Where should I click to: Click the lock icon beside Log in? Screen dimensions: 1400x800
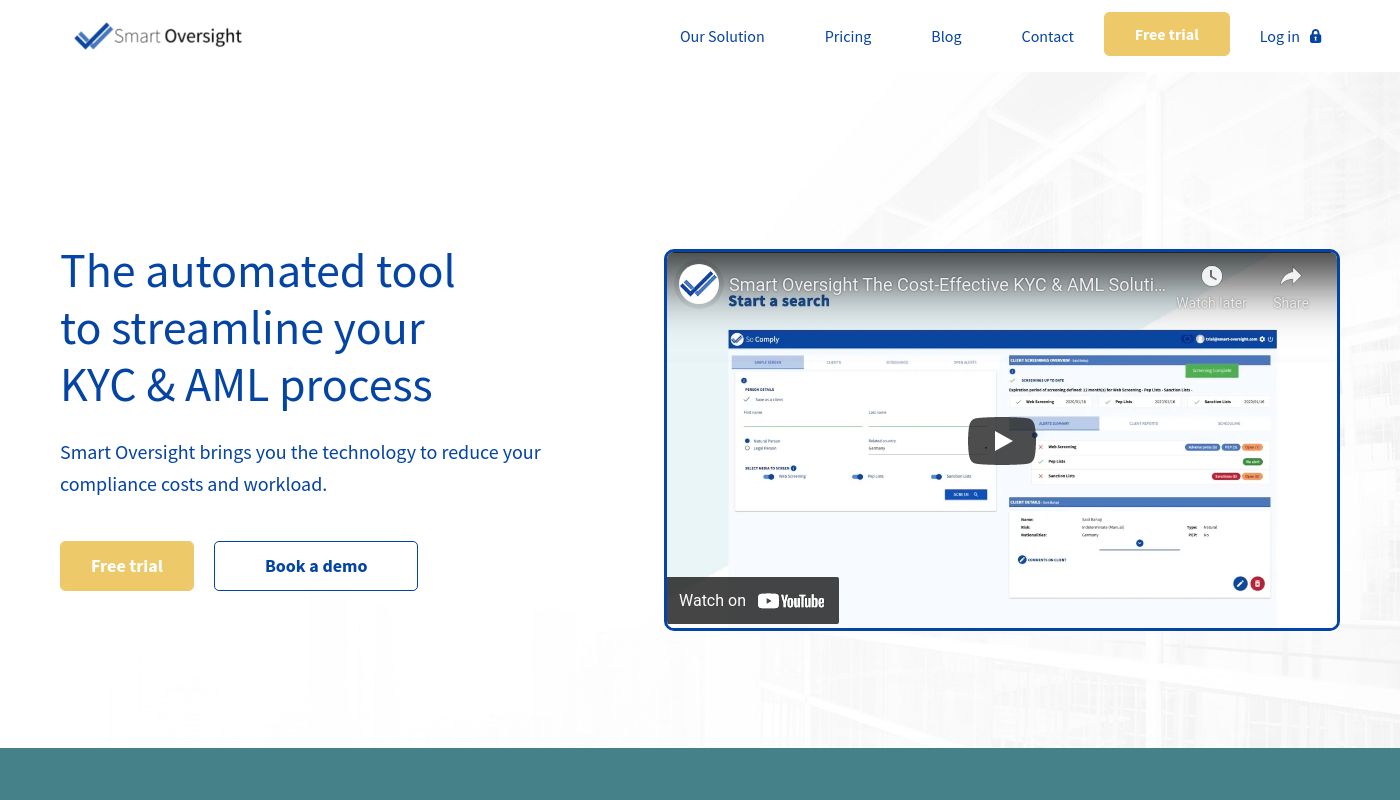[1315, 36]
